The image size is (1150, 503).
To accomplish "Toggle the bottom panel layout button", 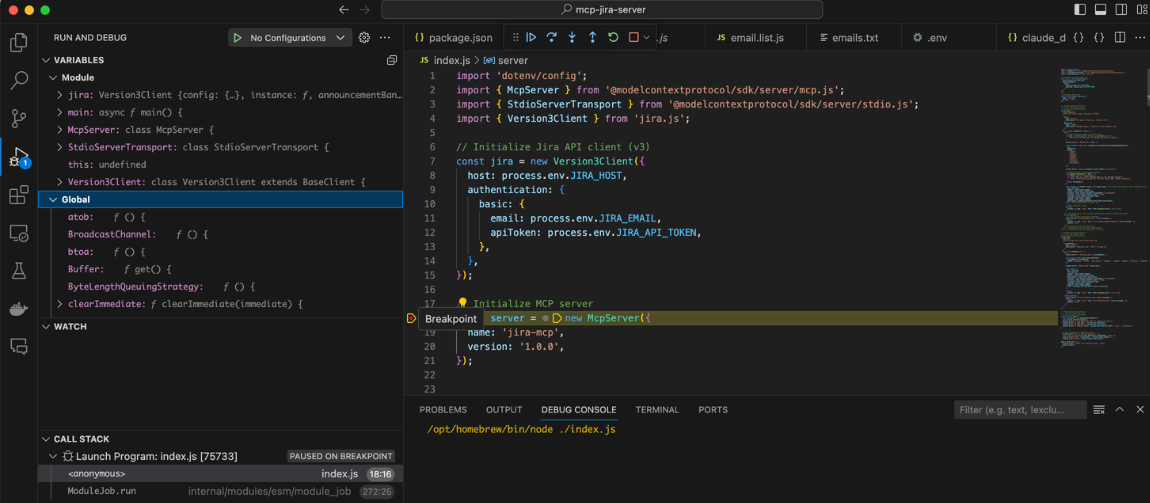I will [x=1100, y=10].
